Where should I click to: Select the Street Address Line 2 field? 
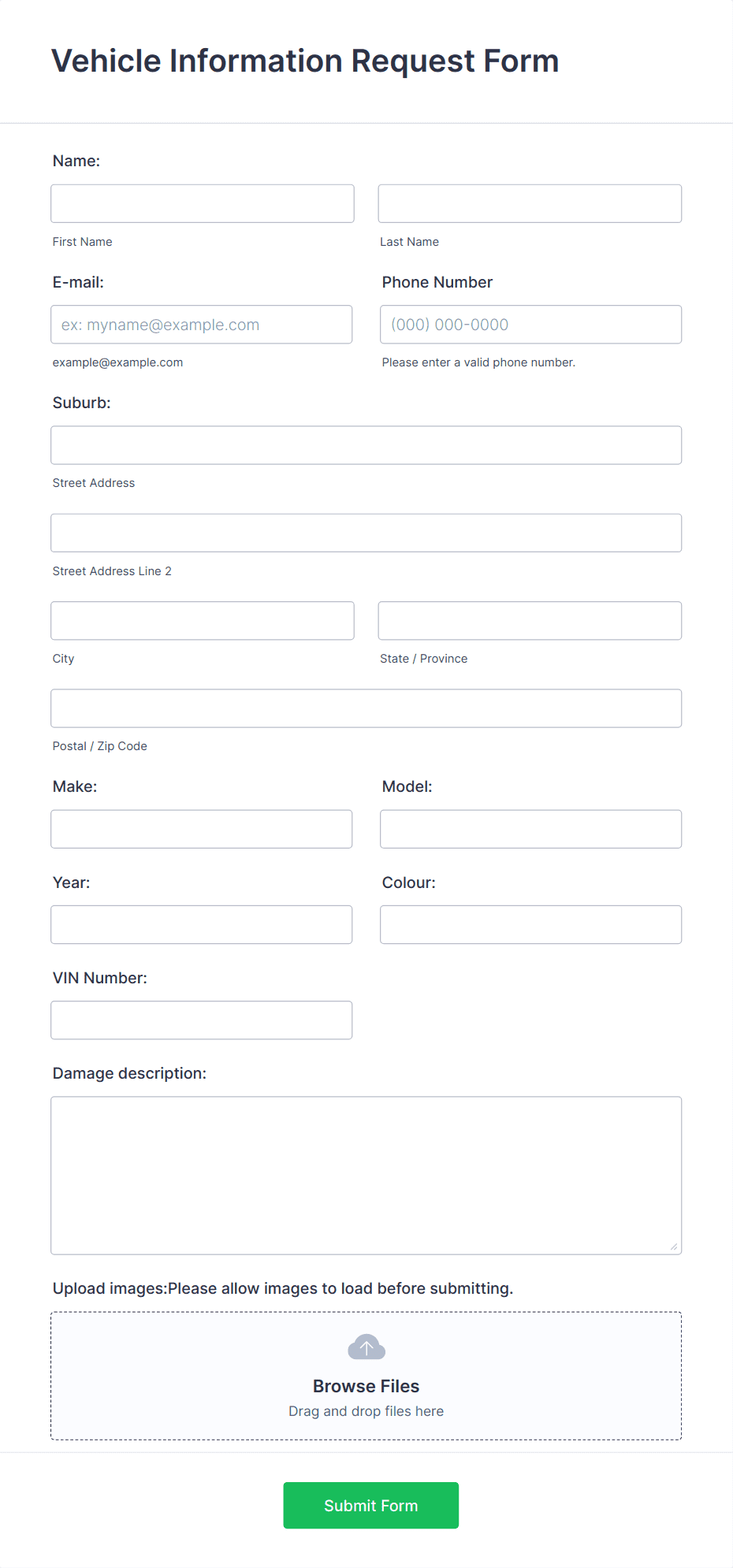[366, 533]
